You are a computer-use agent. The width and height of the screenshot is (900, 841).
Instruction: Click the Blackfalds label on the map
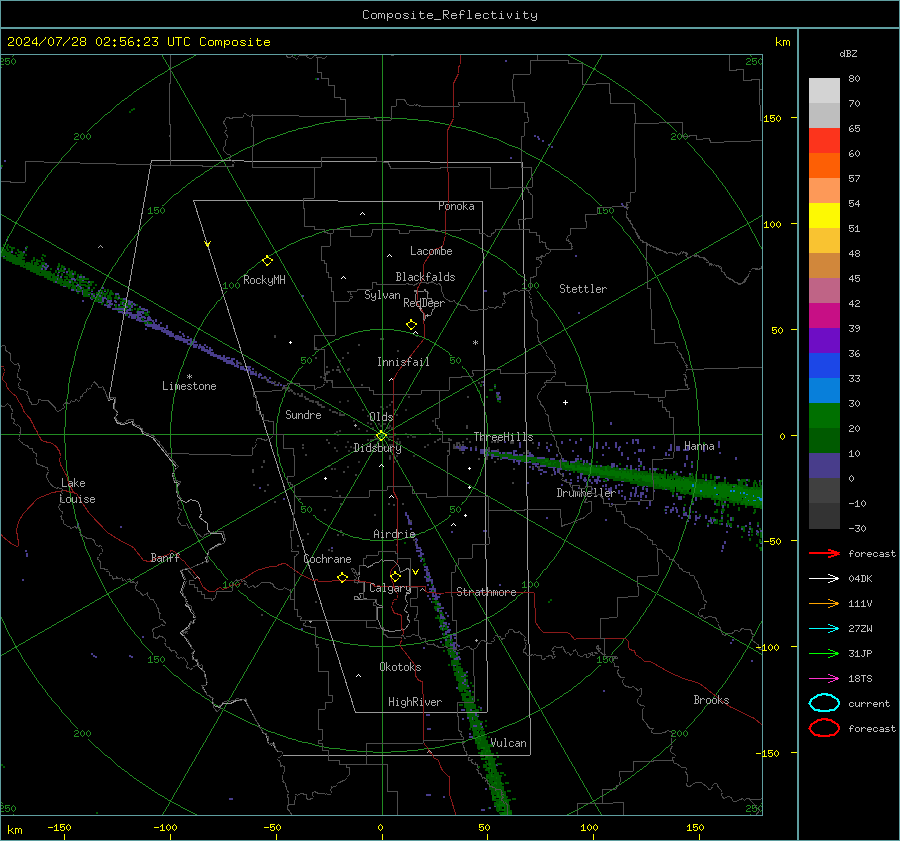click(425, 277)
